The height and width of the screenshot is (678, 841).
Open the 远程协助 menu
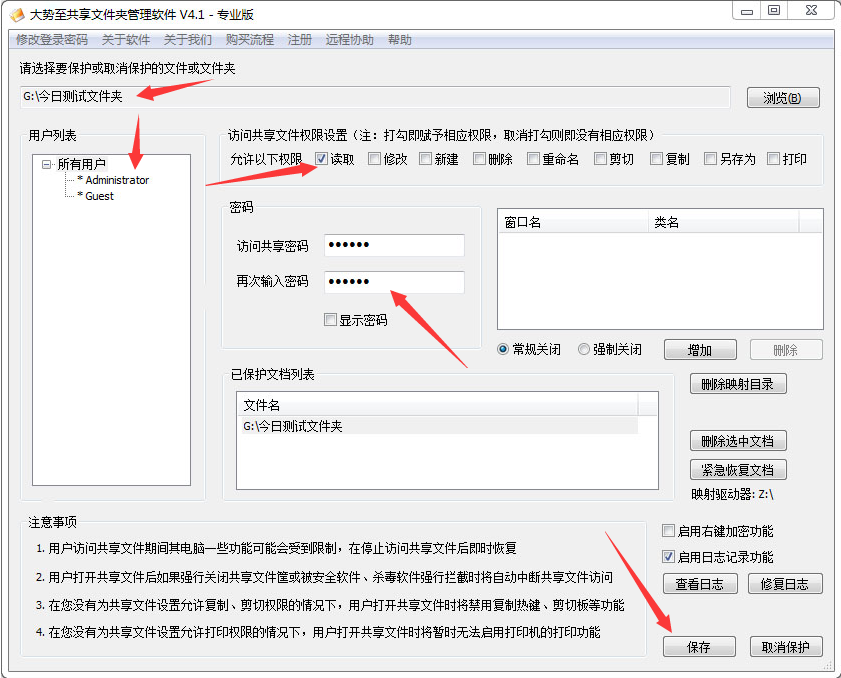pyautogui.click(x=349, y=40)
